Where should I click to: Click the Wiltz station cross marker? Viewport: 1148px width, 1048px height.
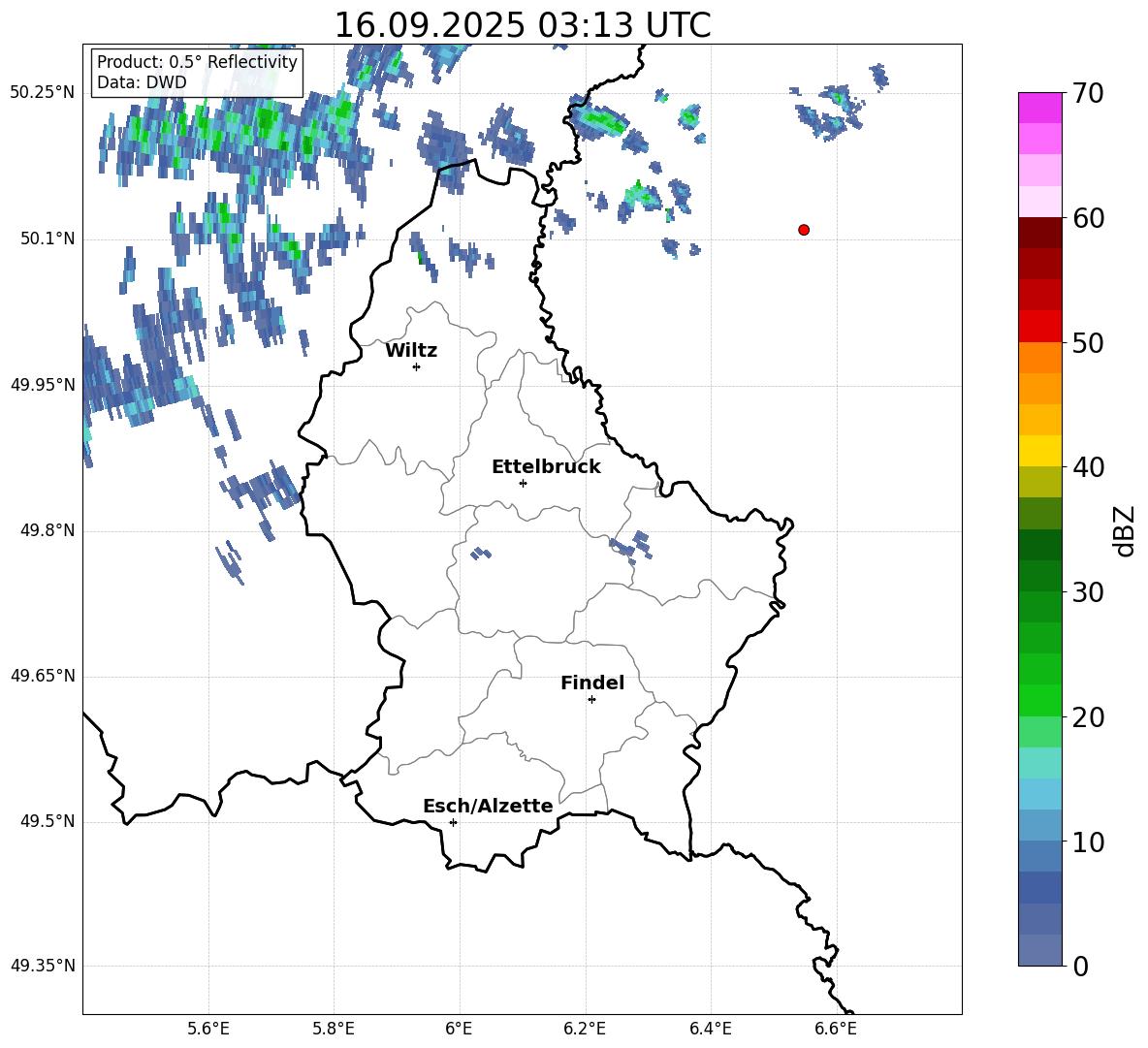coord(416,366)
